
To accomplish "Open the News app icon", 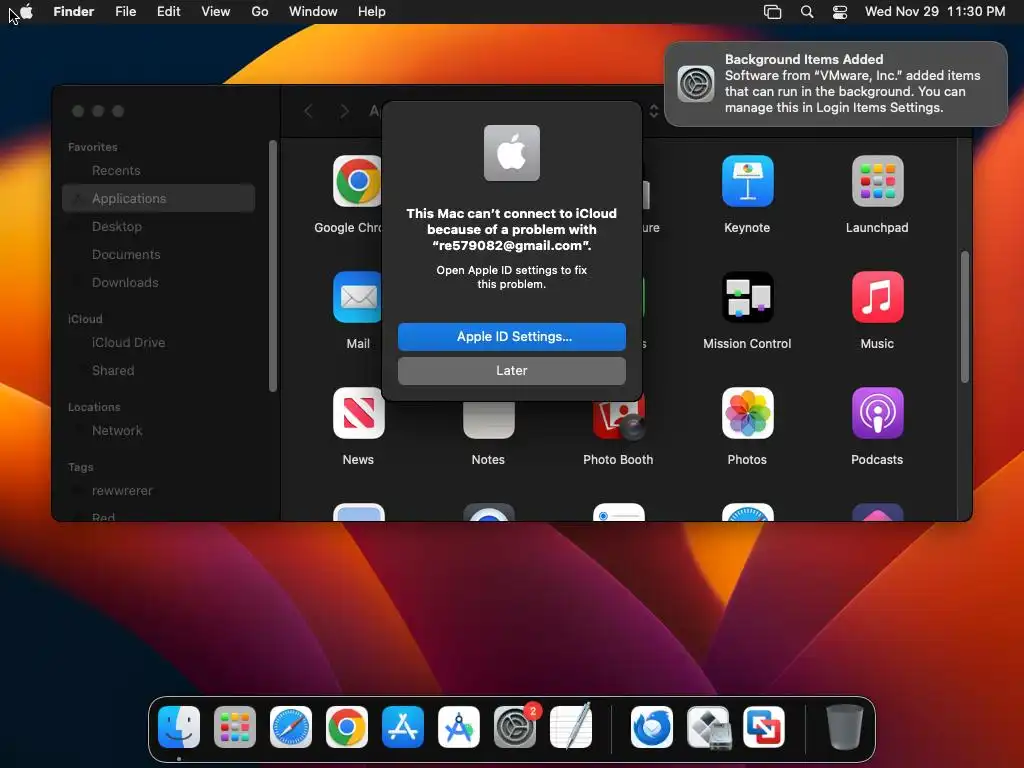I will pos(359,413).
